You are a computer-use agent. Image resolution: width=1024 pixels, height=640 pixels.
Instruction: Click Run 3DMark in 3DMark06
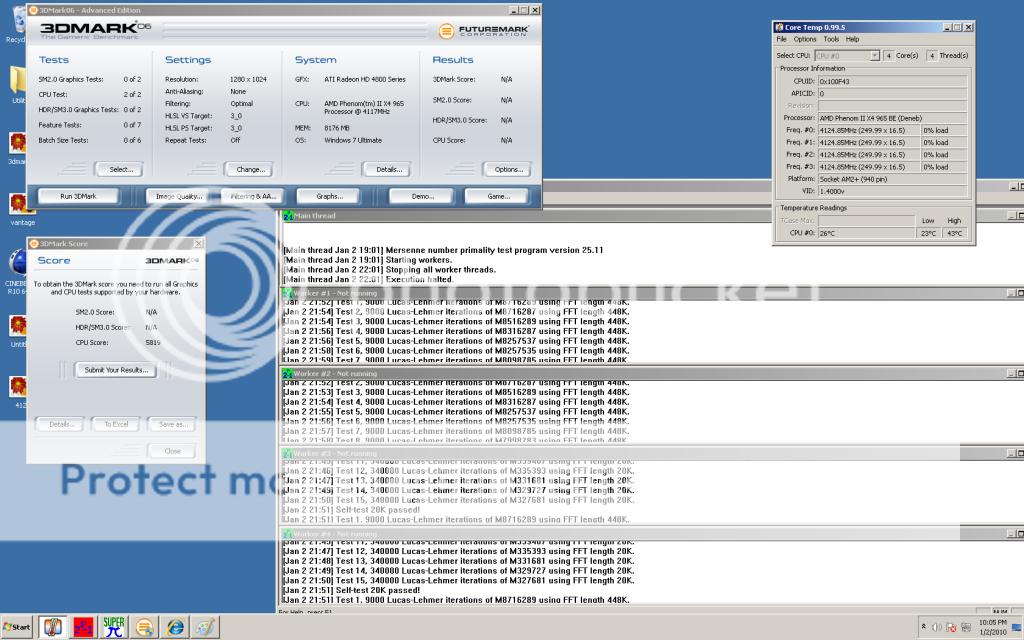(79, 197)
